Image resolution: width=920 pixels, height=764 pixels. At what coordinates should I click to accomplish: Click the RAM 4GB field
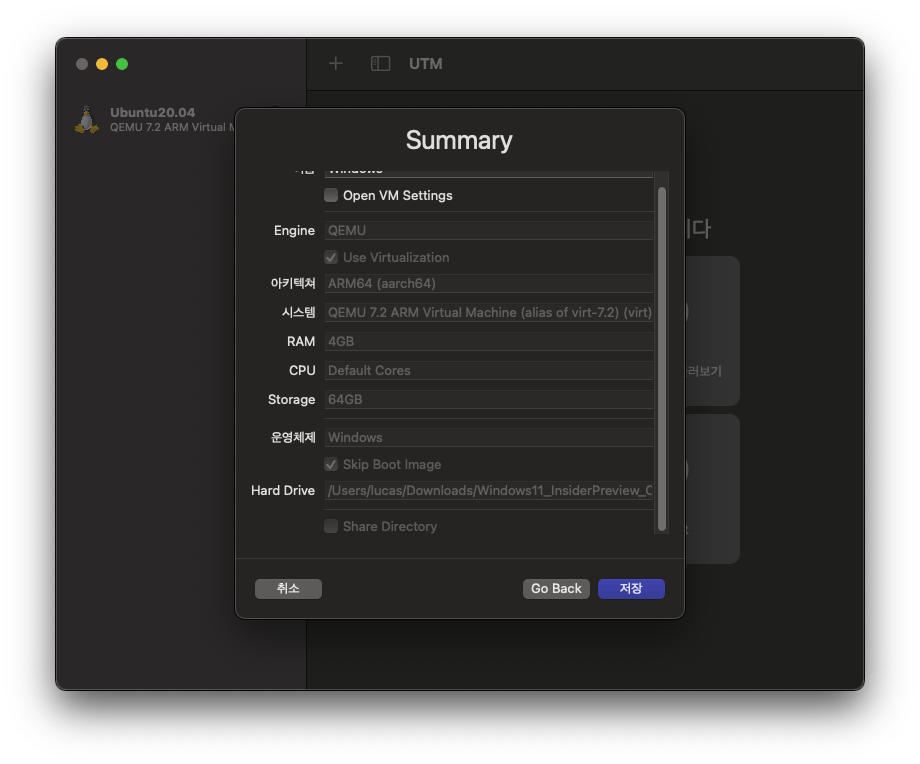489,342
